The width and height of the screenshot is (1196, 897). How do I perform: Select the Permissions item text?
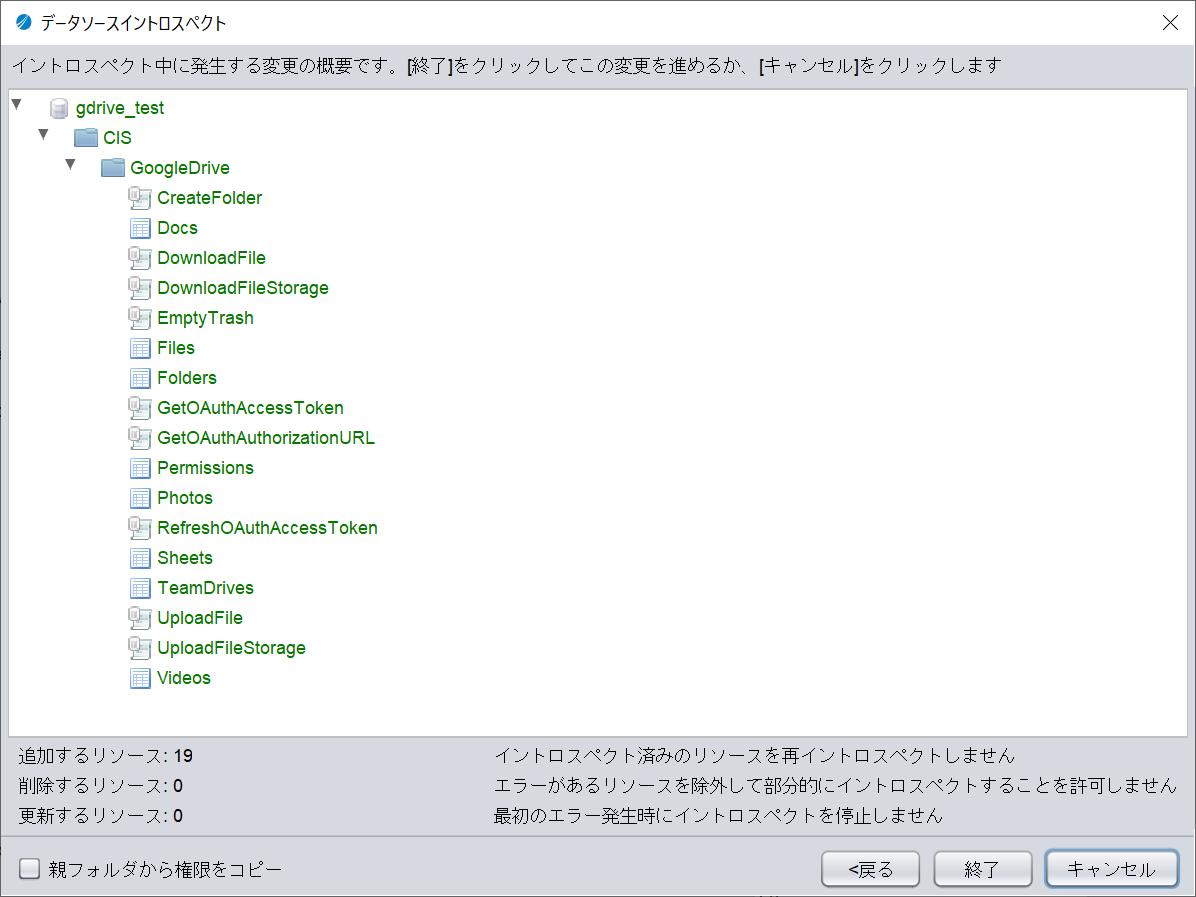pyautogui.click(x=205, y=468)
